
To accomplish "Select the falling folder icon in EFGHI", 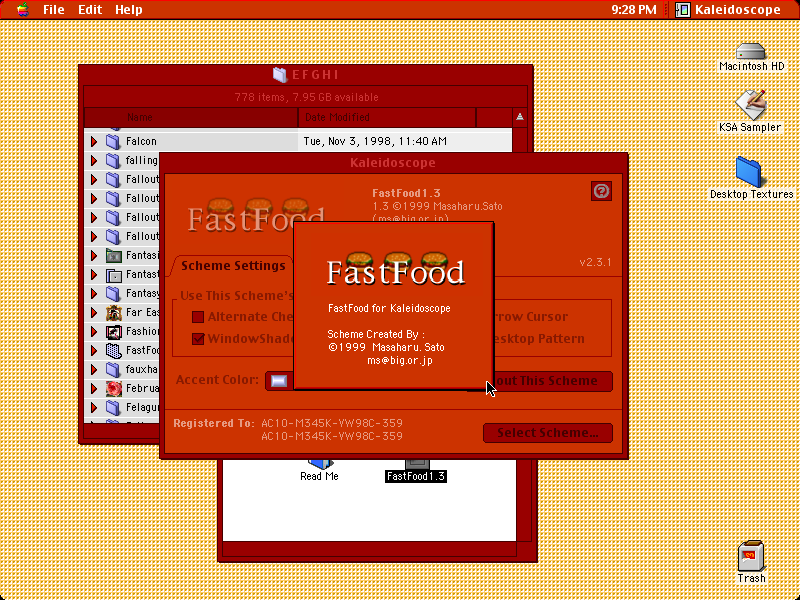I will coord(113,161).
